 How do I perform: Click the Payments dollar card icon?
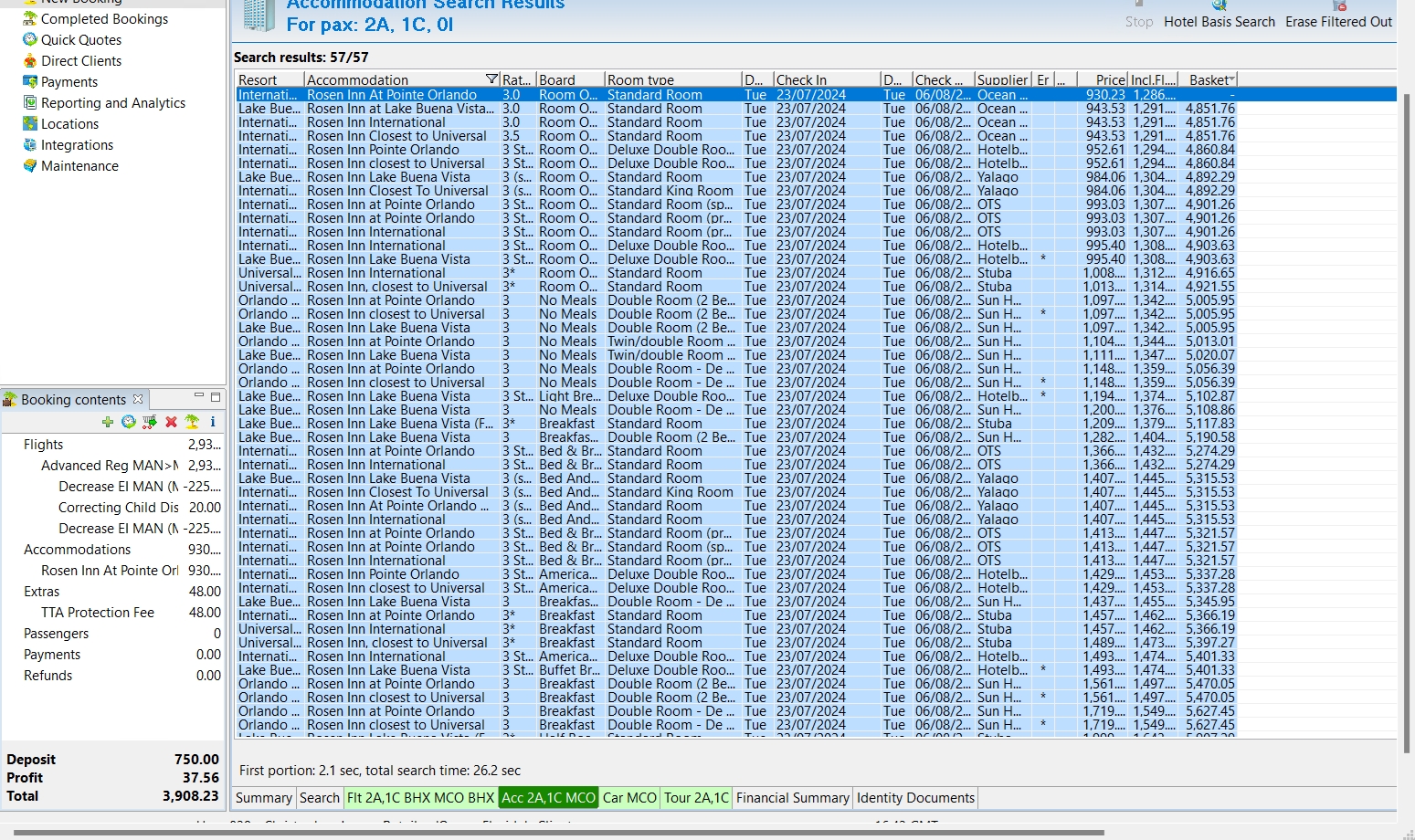30,81
